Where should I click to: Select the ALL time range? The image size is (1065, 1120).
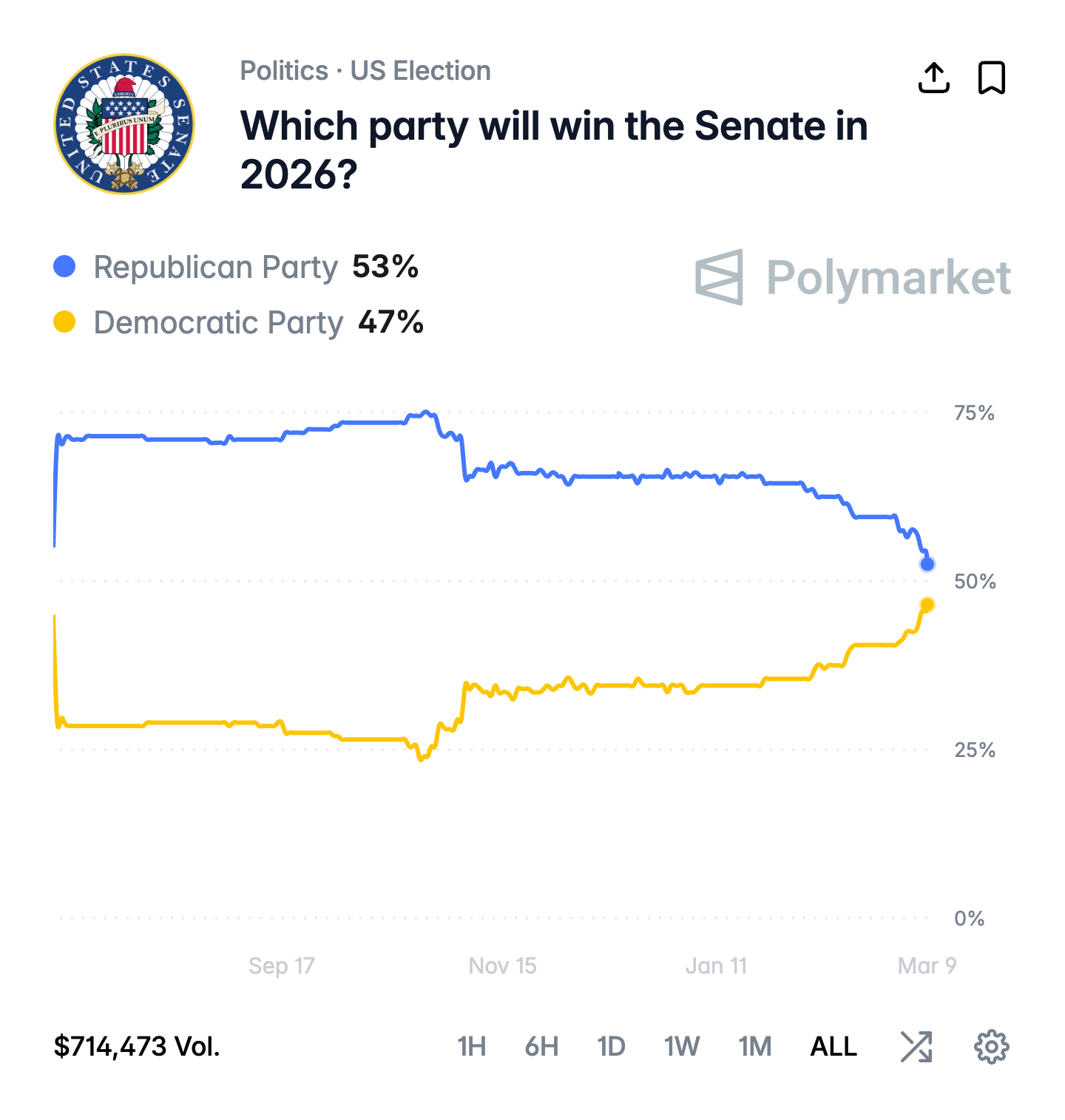coord(834,1046)
